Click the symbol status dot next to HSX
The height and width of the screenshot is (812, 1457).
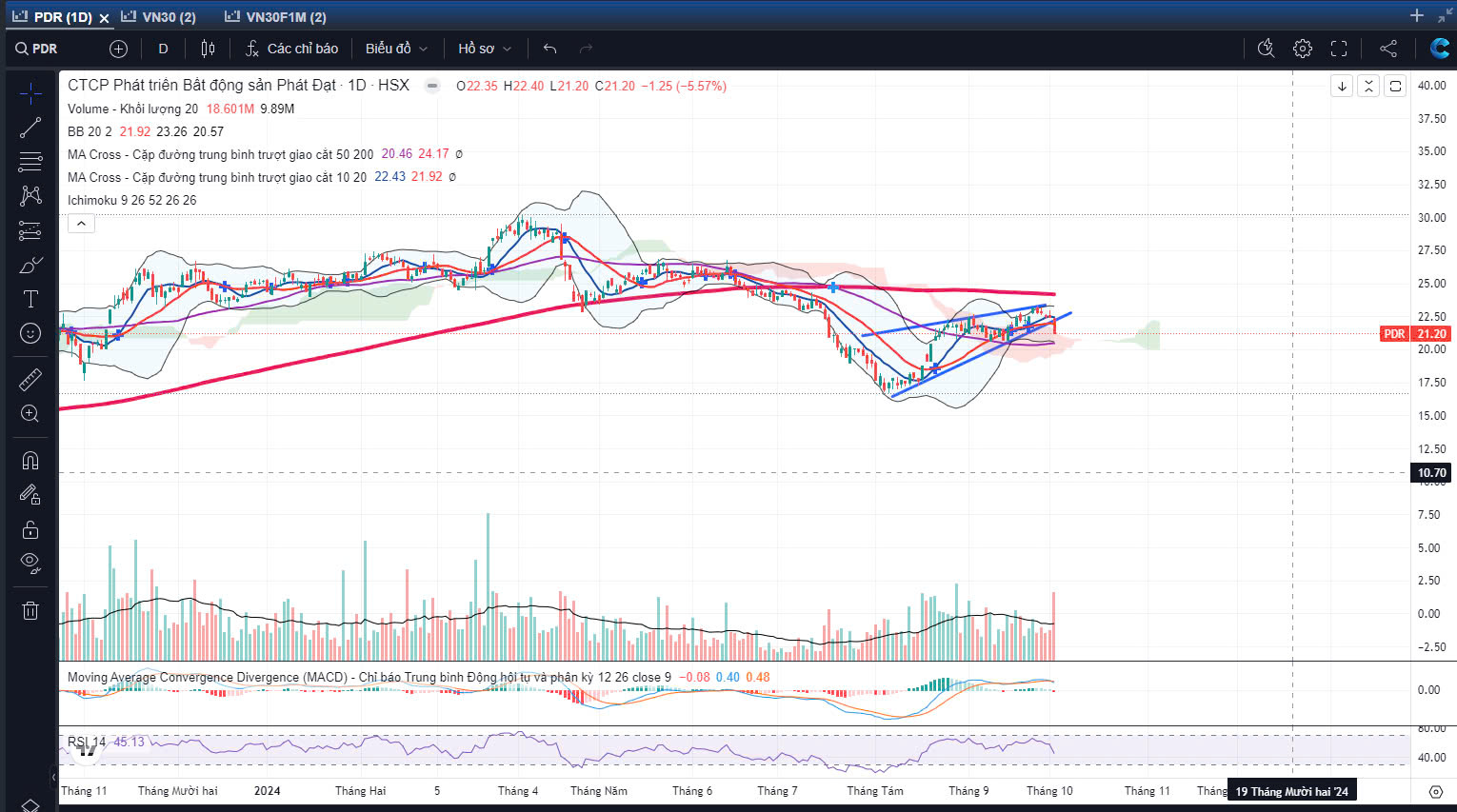[432, 86]
